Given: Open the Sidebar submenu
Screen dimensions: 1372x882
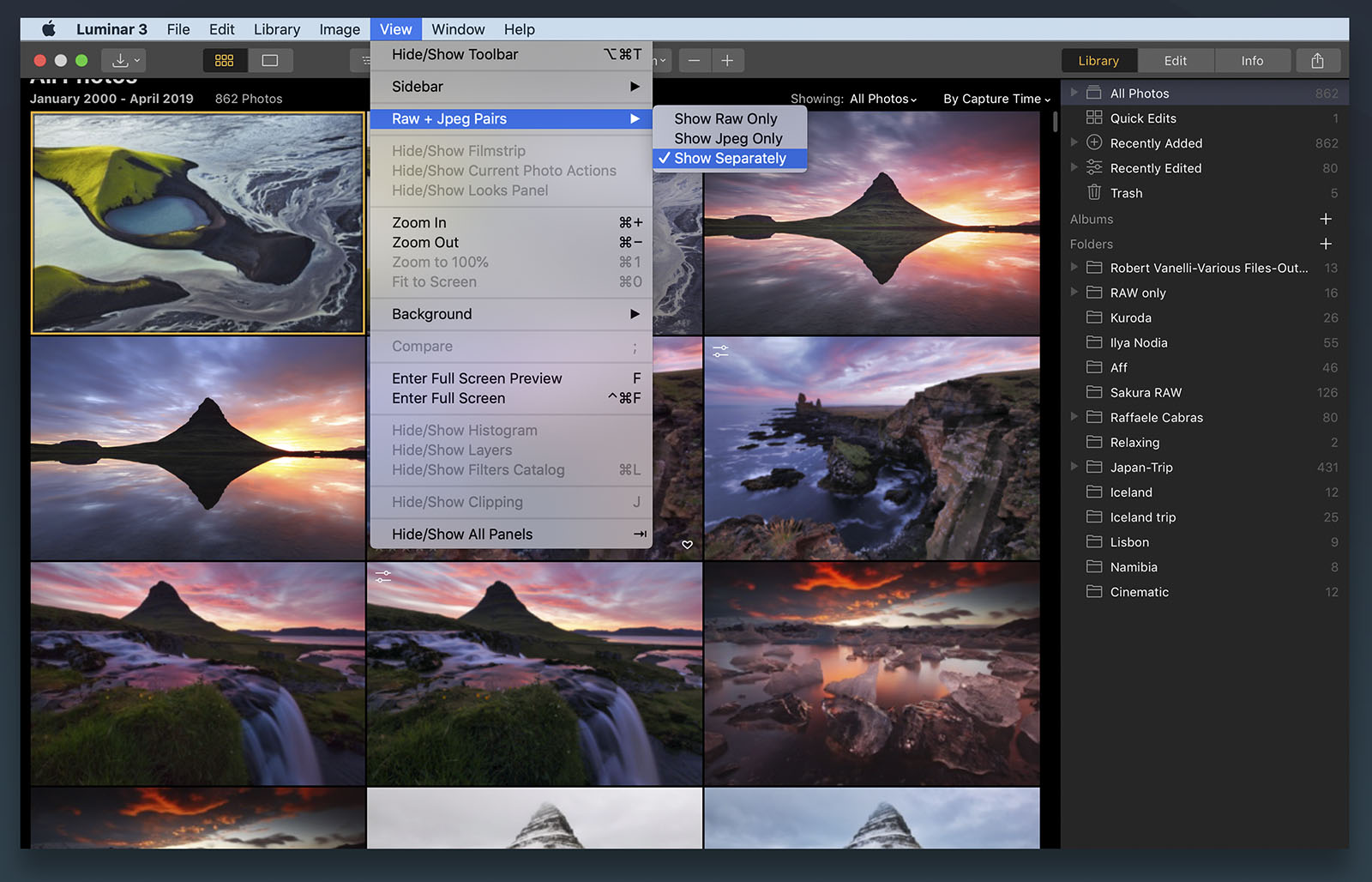Looking at the screenshot, I should point(511,87).
